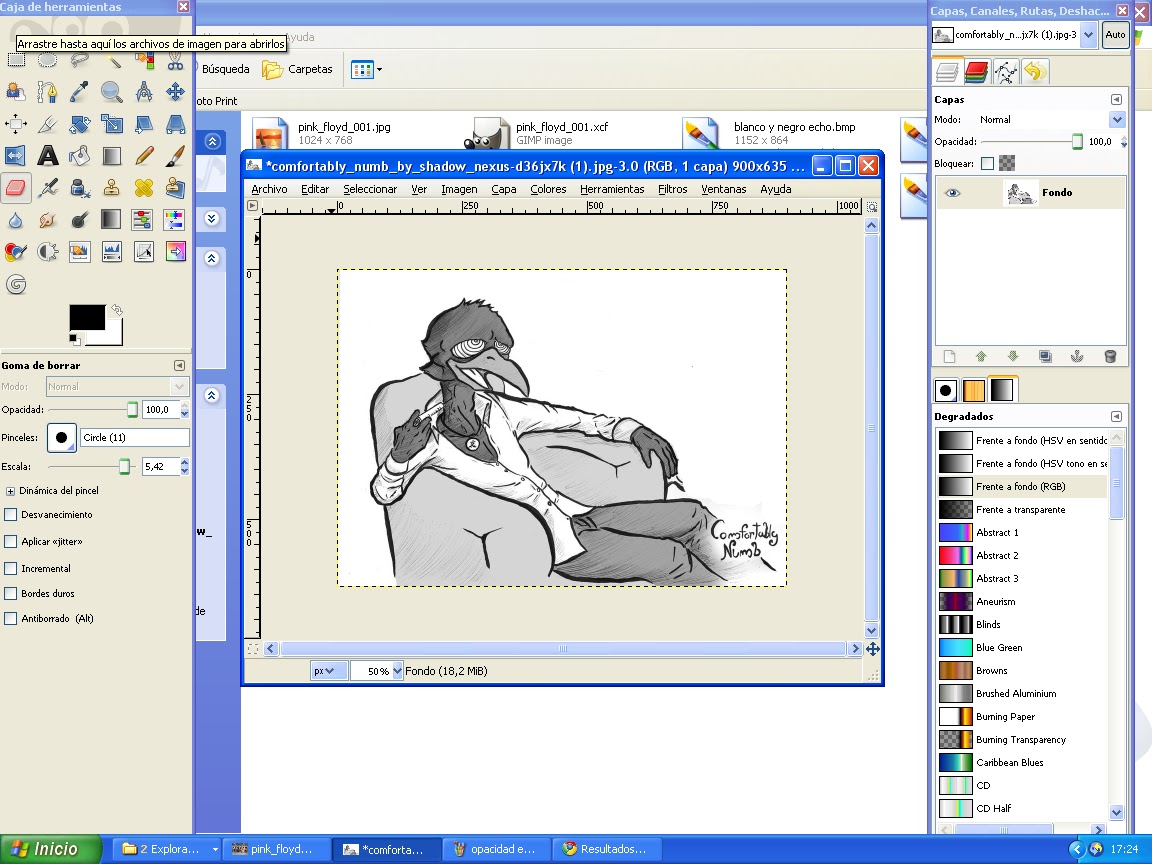Image resolution: width=1152 pixels, height=864 pixels.
Task: Hide the Fondo layer with eye icon
Action: tap(952, 192)
